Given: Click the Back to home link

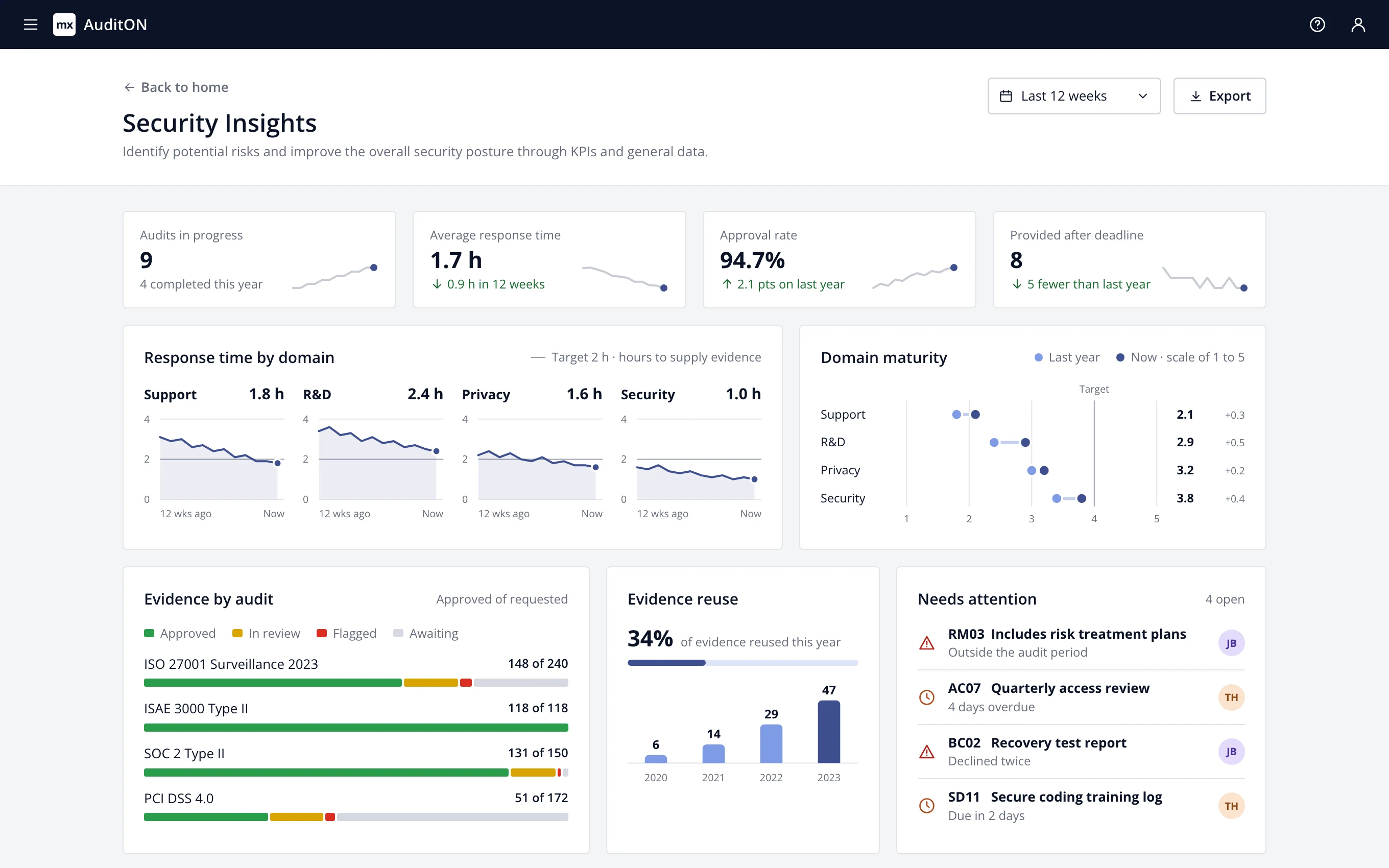Looking at the screenshot, I should pyautogui.click(x=176, y=87).
